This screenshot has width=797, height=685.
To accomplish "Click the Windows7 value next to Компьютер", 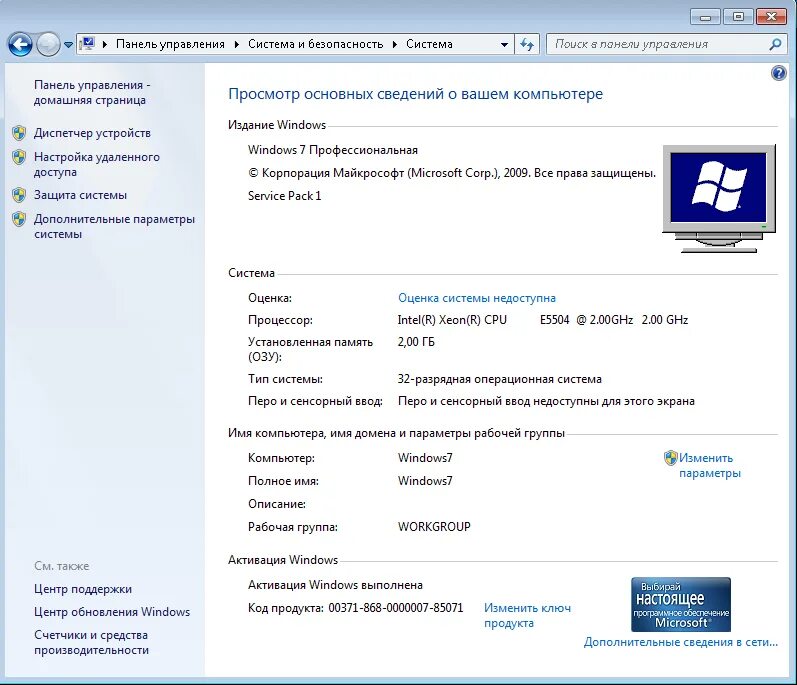I will (x=425, y=458).
